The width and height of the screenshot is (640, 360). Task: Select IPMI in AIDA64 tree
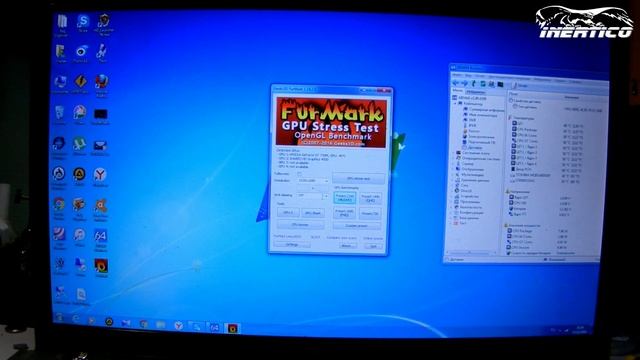(x=470, y=125)
